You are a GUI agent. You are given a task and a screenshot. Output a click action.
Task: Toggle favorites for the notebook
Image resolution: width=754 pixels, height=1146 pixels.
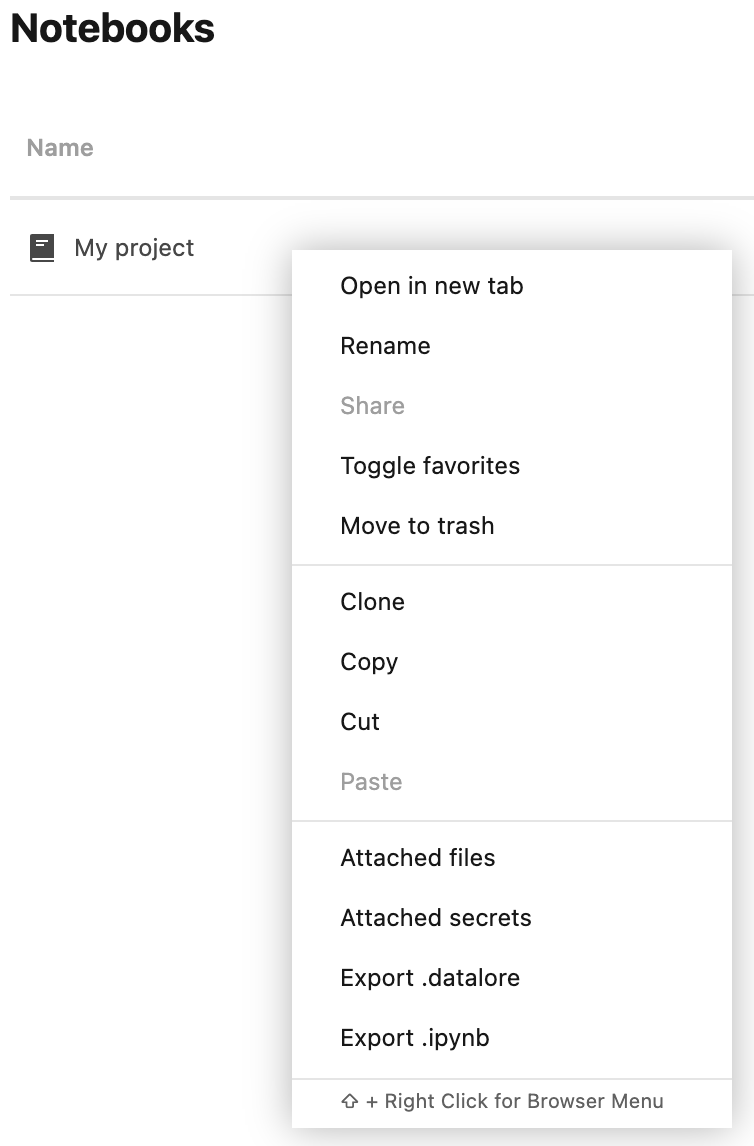[x=430, y=466]
